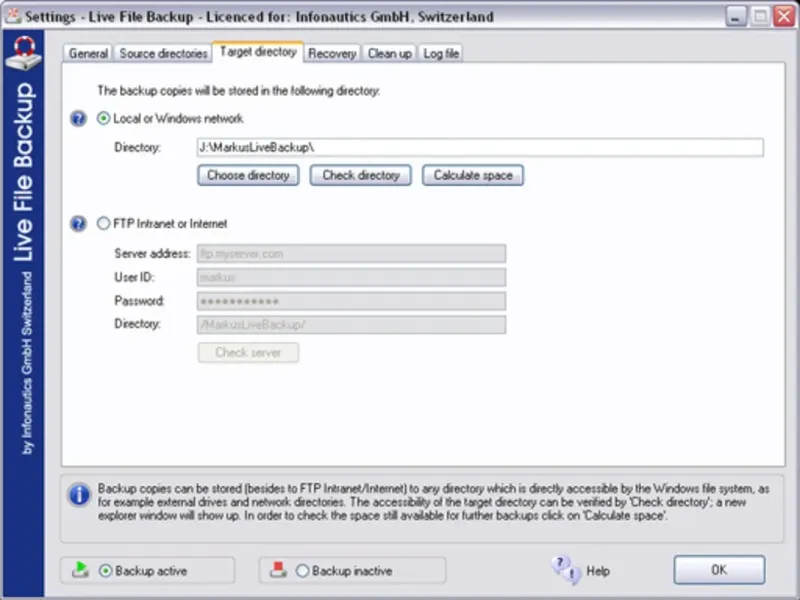This screenshot has height=600, width=800.
Task: Select the Local or Windows network option
Action: click(x=104, y=119)
